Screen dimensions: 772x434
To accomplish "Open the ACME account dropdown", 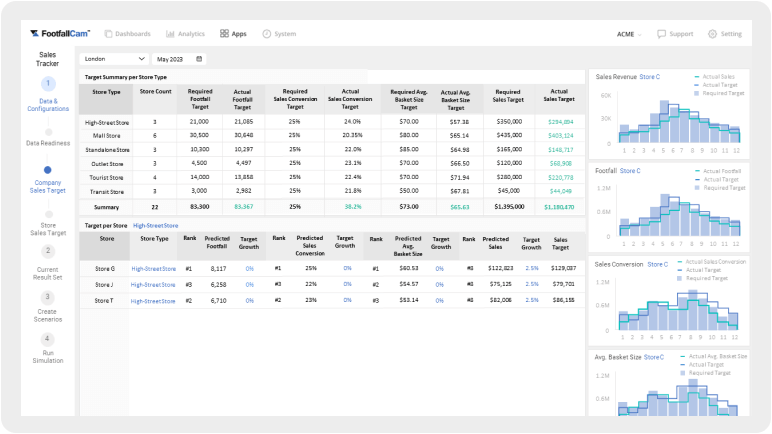I will (x=629, y=34).
